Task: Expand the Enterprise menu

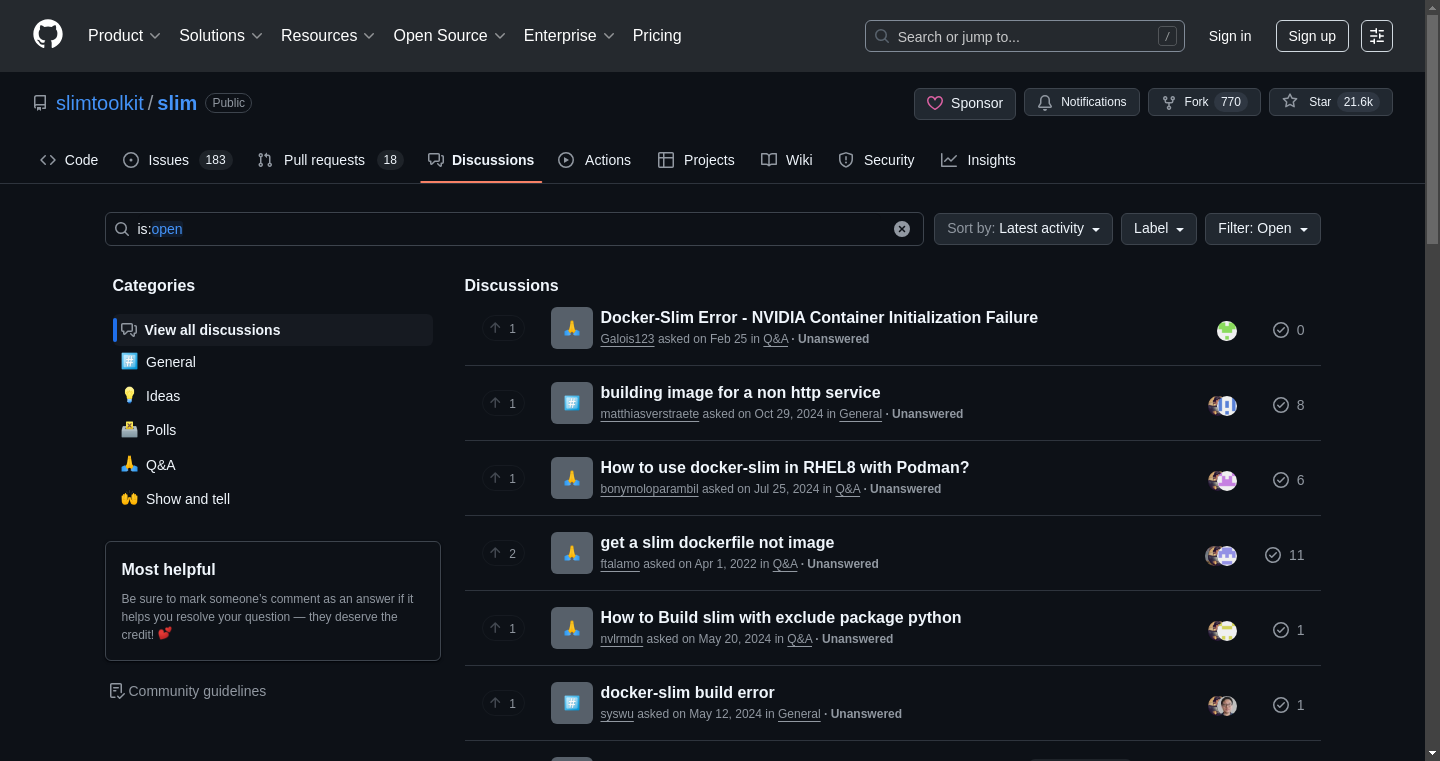Action: click(569, 36)
